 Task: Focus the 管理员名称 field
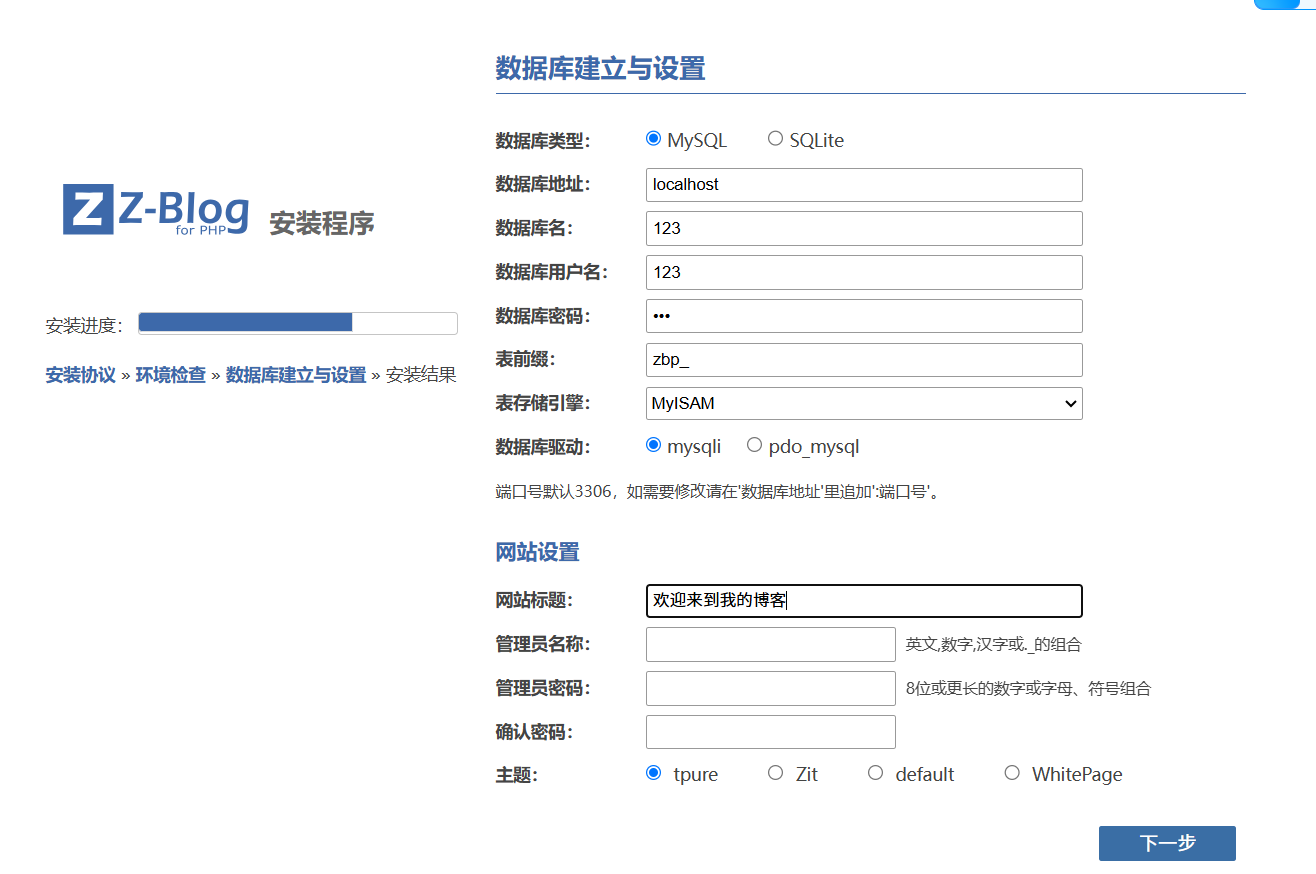771,645
